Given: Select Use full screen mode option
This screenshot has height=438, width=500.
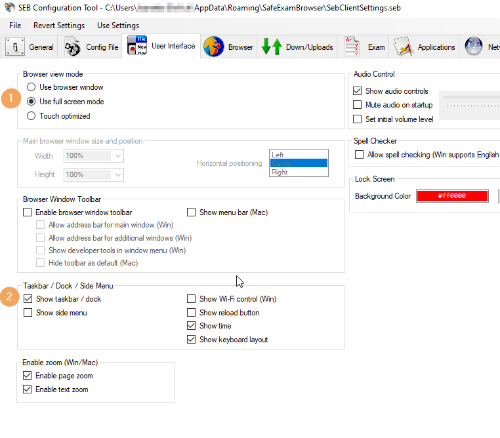Looking at the screenshot, I should pos(31,101).
